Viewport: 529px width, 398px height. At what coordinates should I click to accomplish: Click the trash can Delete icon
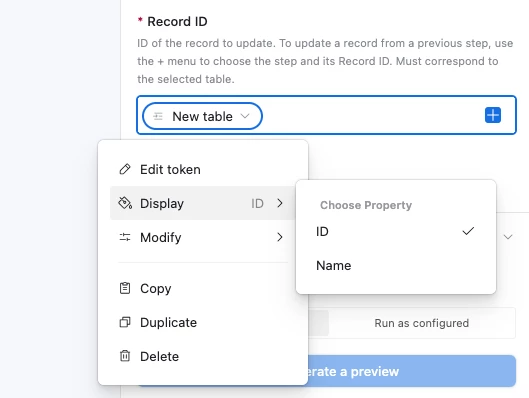pos(125,356)
